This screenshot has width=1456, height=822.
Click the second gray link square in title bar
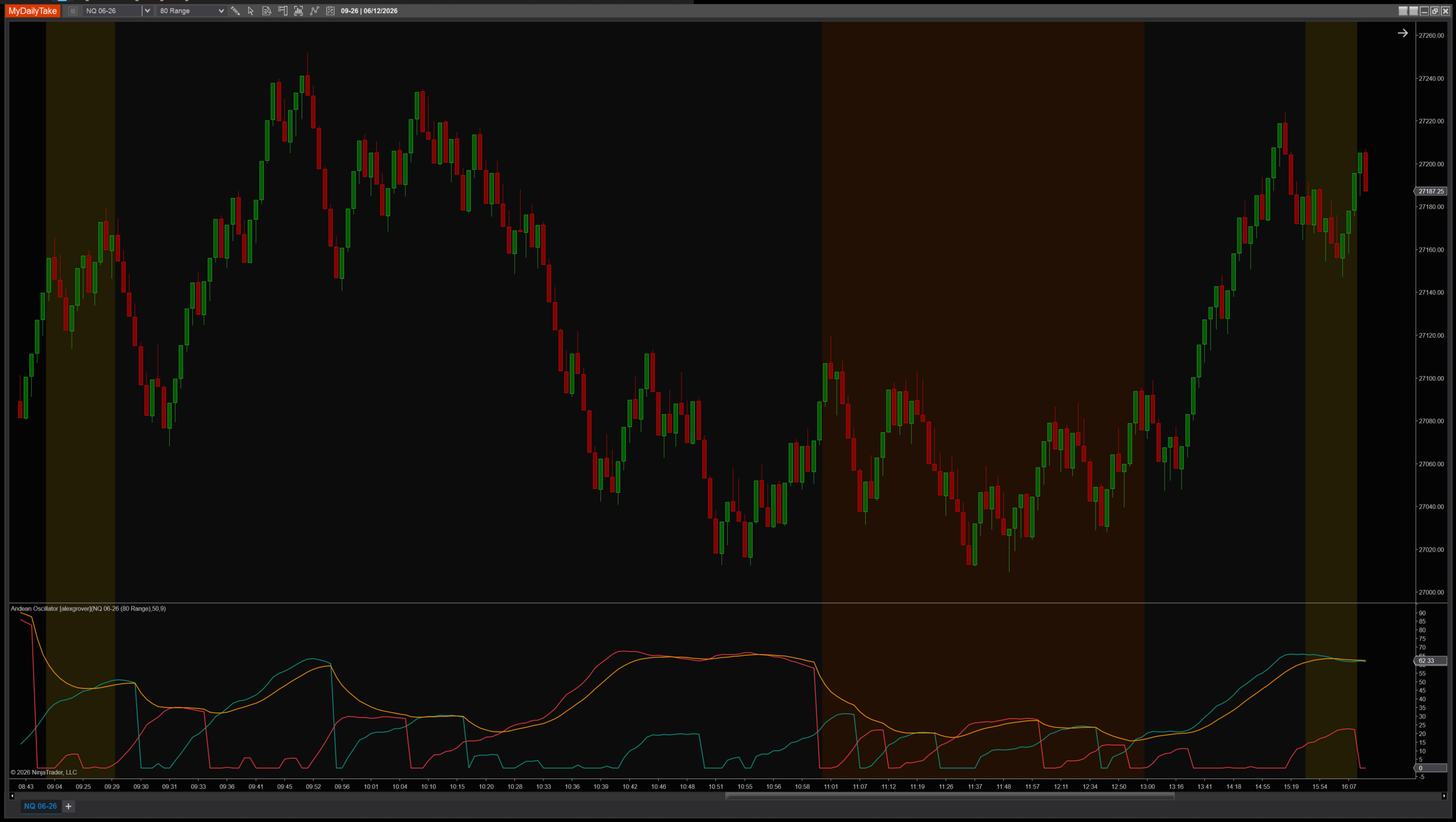1414,11
